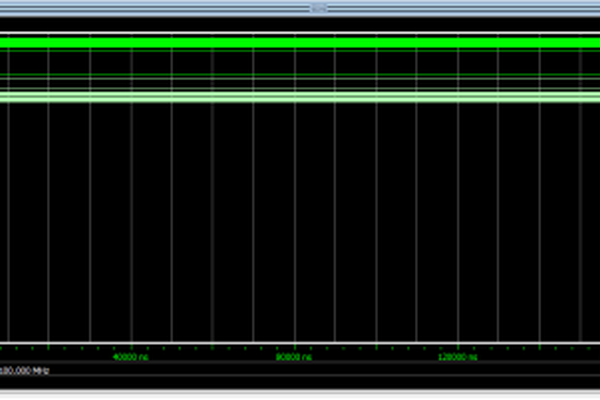Click the 80000 ns timeline label
600x400 pixels.
(x=294, y=356)
